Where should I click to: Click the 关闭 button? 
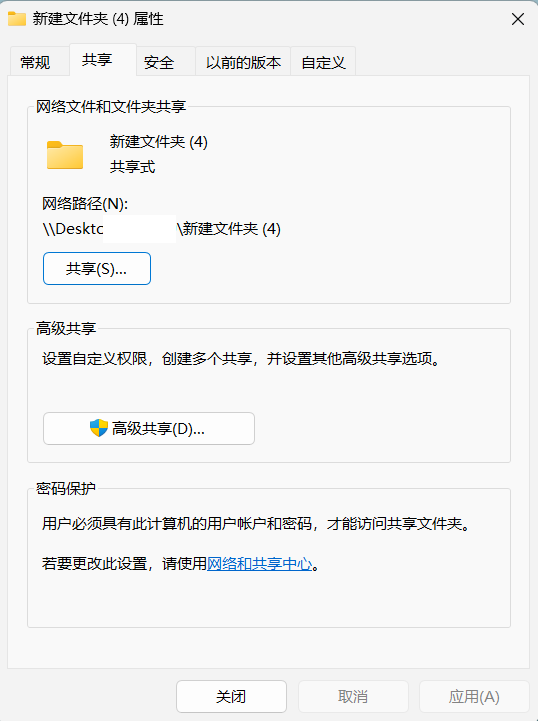click(231, 697)
